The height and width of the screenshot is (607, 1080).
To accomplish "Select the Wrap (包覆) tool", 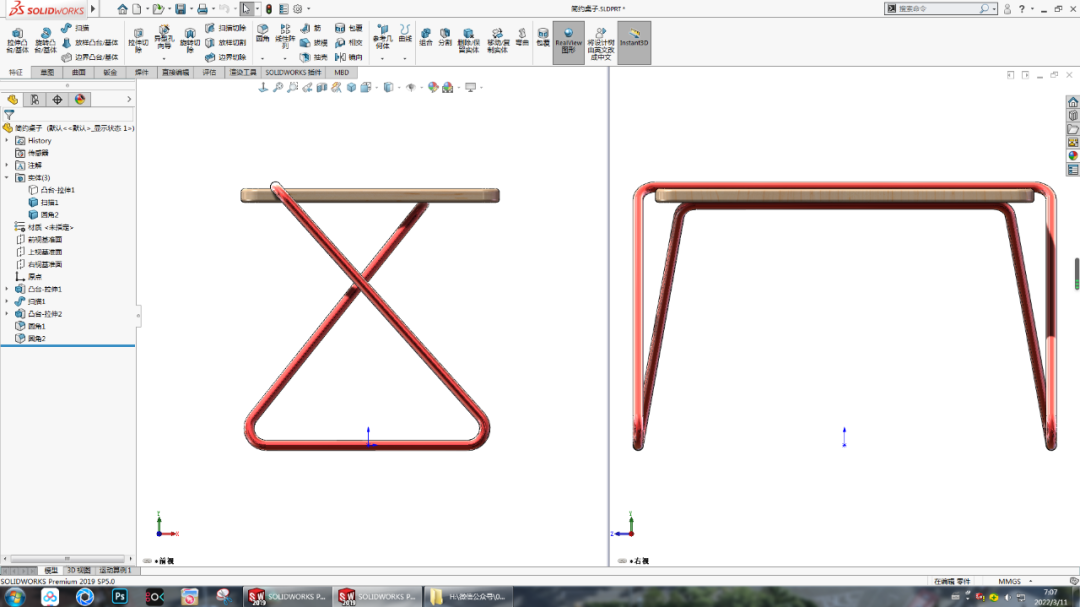I will pos(349,28).
